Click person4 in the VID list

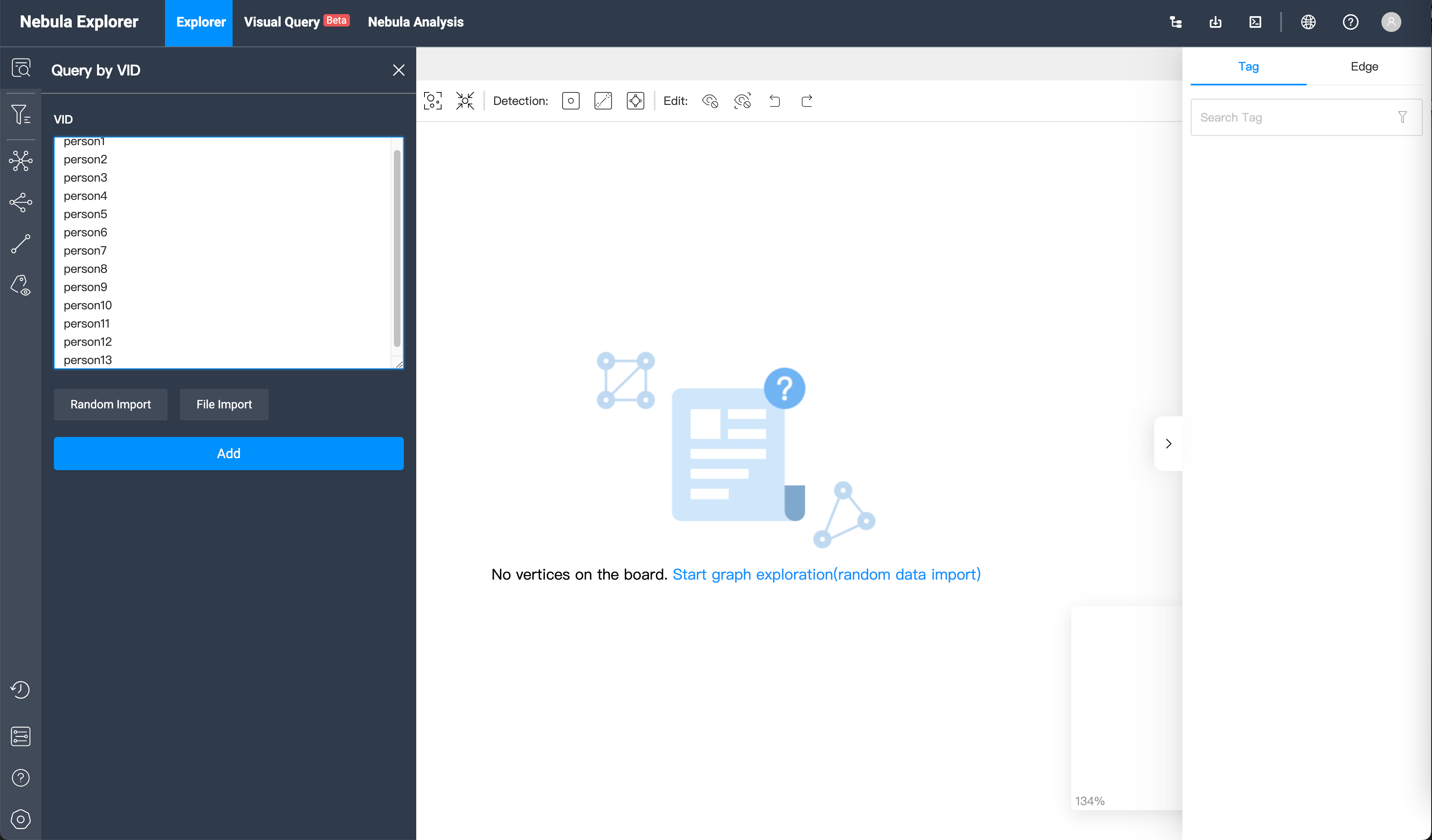click(85, 196)
